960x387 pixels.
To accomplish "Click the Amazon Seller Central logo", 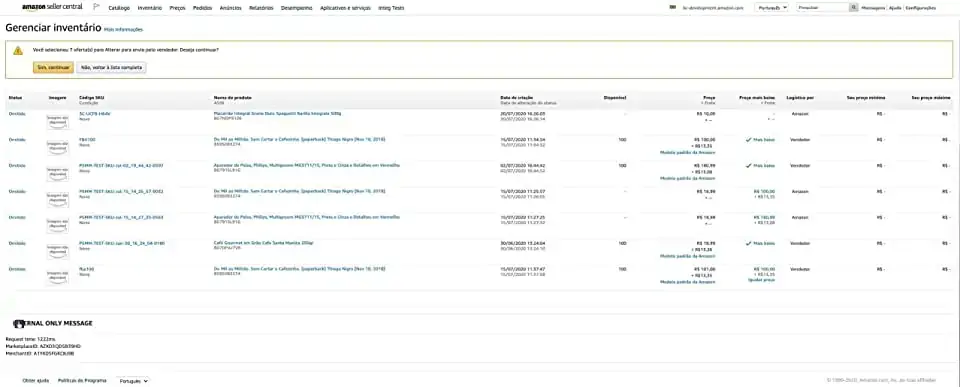I will [x=51, y=7].
